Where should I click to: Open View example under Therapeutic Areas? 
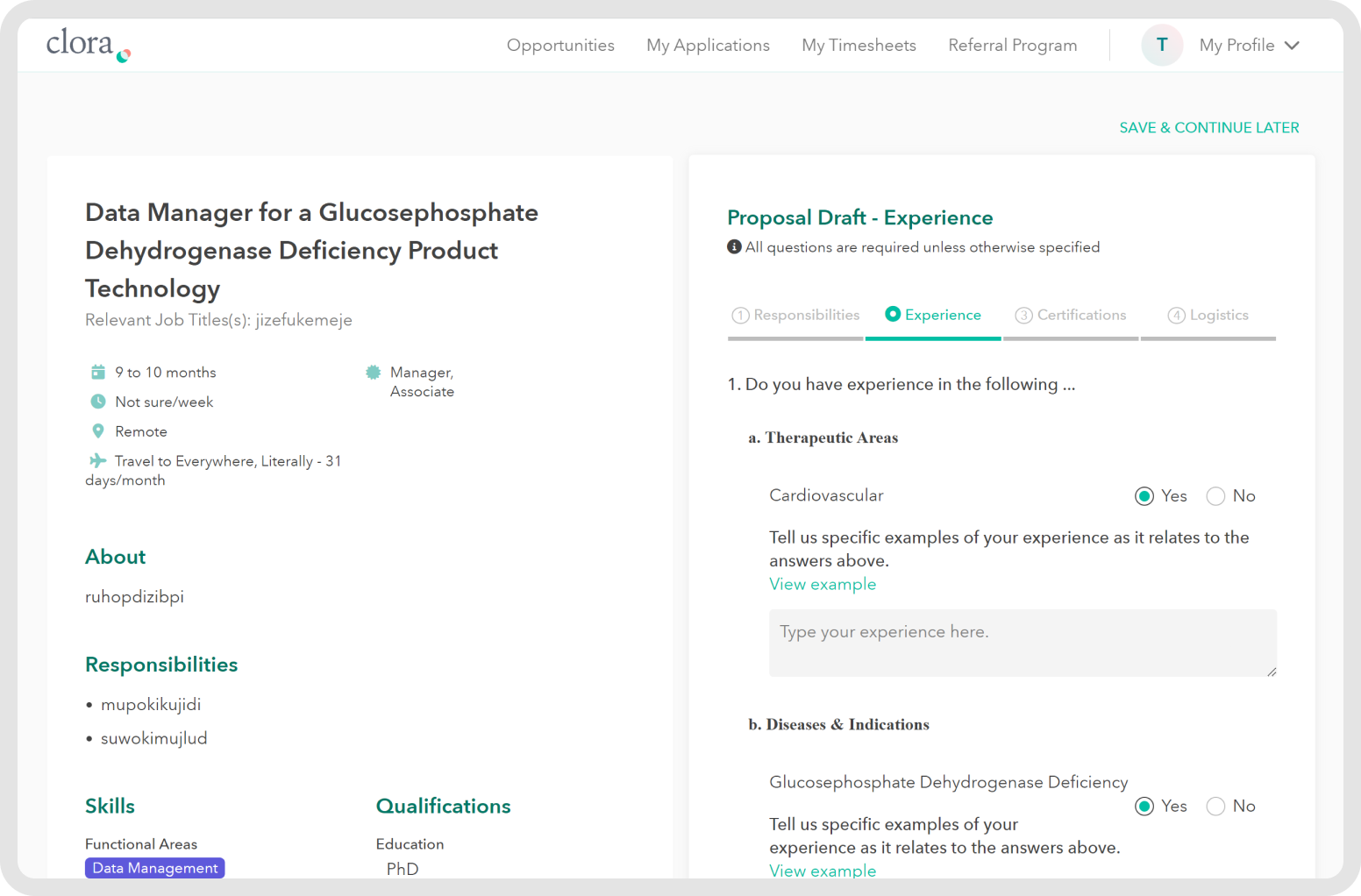click(x=823, y=585)
